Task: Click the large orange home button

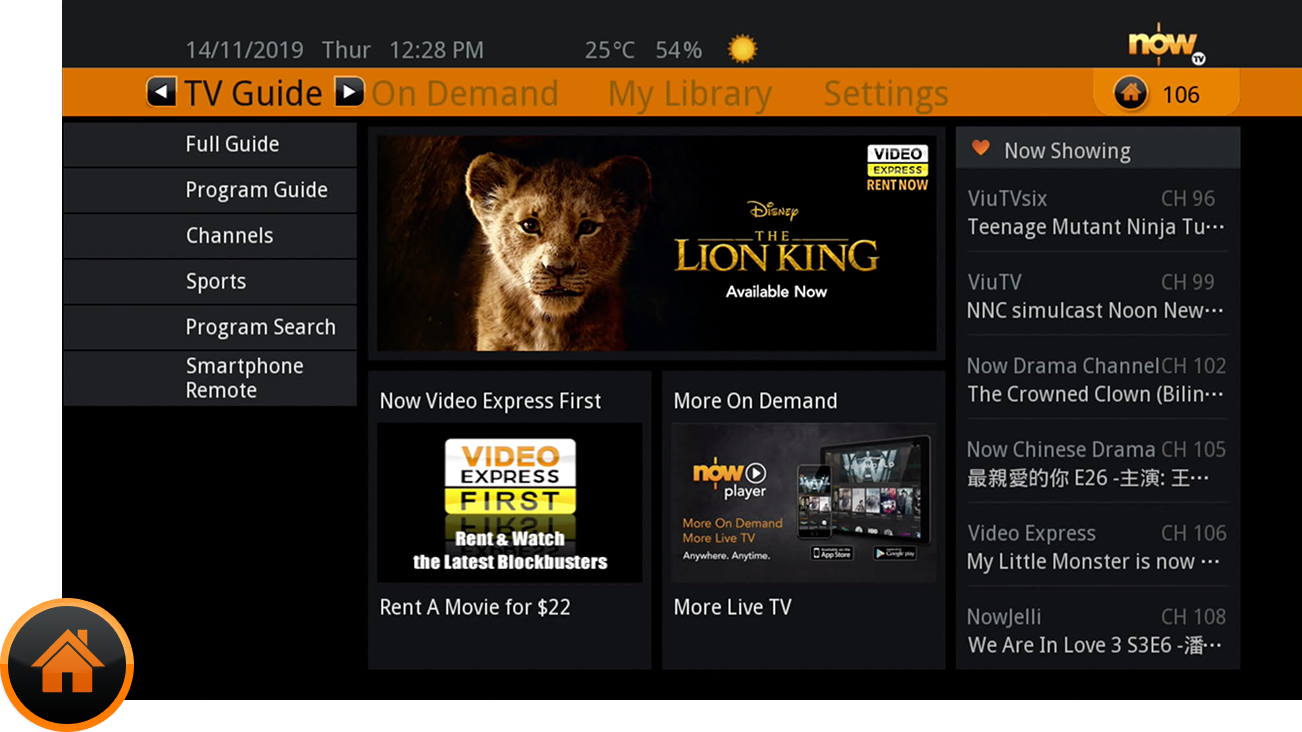Action: [x=67, y=664]
